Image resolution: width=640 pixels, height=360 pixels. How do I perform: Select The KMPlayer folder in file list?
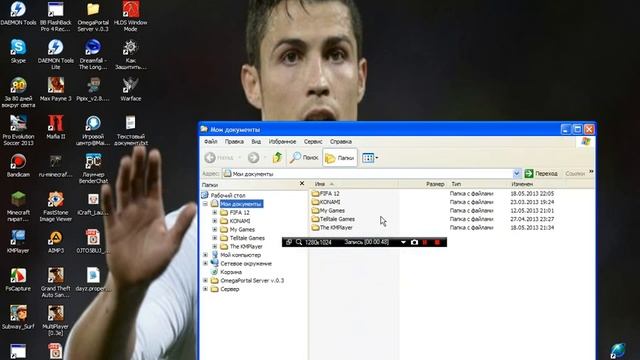point(332,228)
